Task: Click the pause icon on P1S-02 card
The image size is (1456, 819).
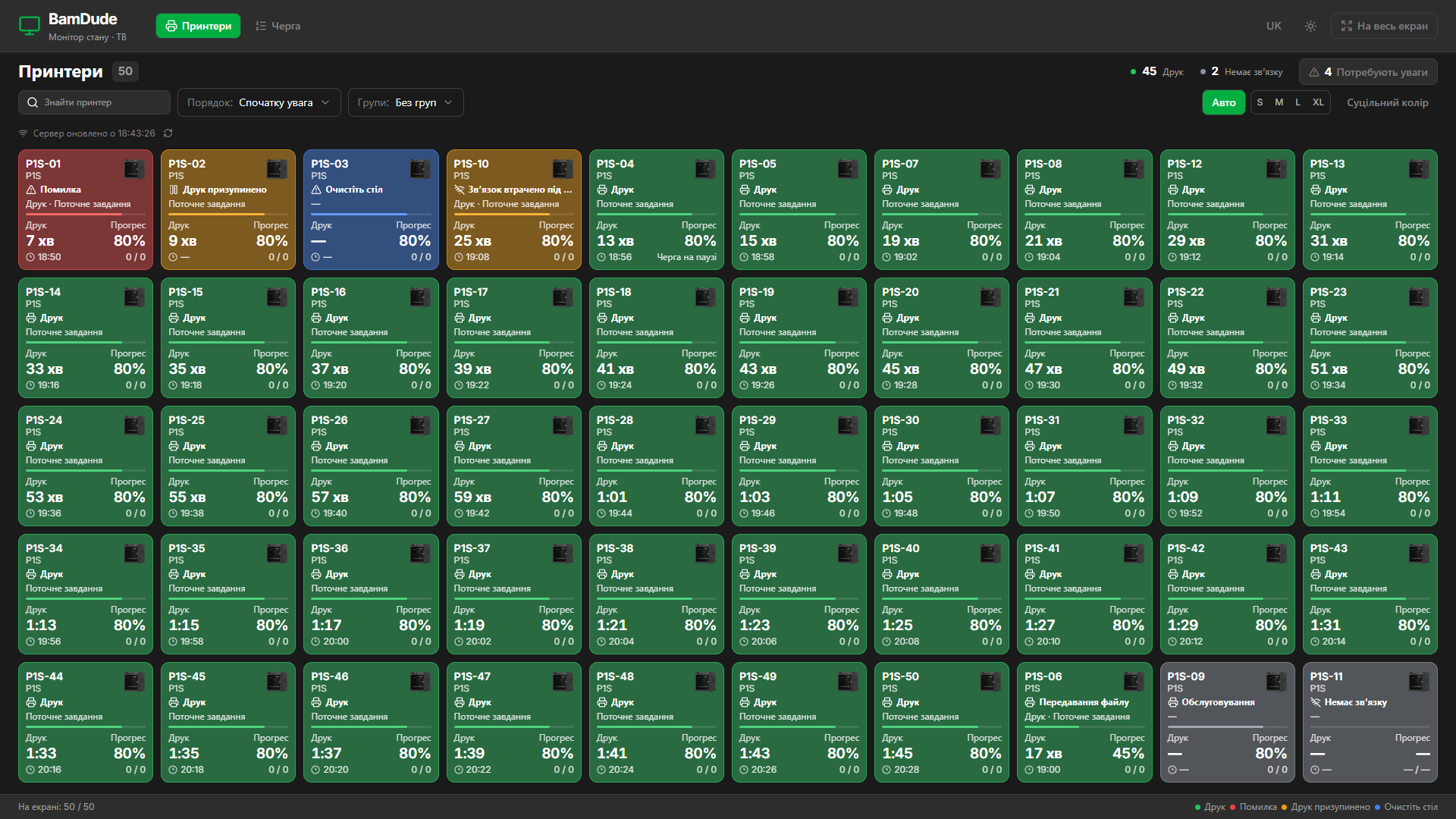Action: (174, 190)
